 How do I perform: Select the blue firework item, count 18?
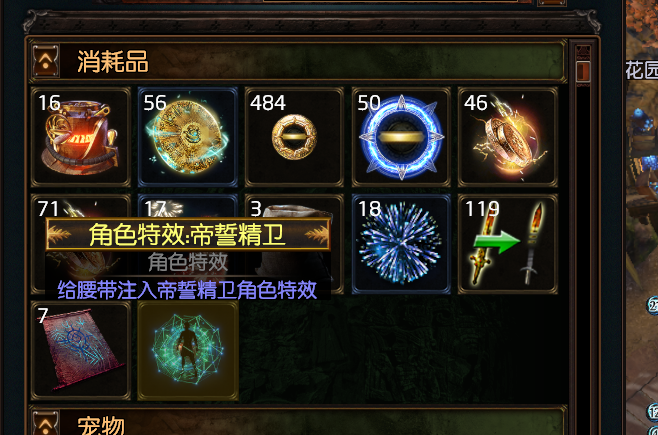401,244
